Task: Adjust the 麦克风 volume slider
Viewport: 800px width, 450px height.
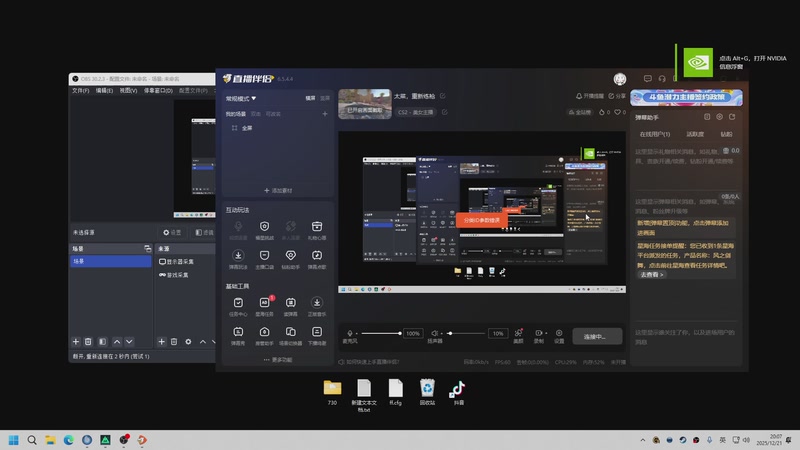Action: (382, 333)
